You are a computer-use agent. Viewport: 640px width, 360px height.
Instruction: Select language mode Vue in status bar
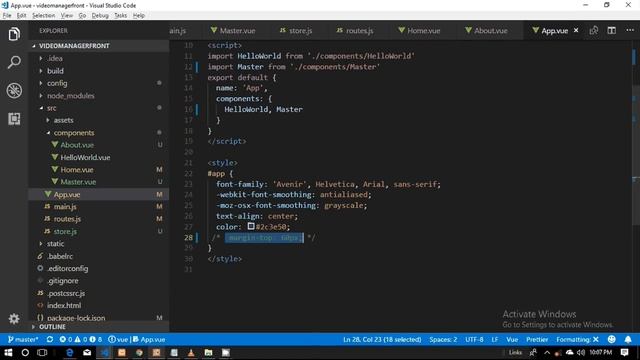(x=512, y=340)
